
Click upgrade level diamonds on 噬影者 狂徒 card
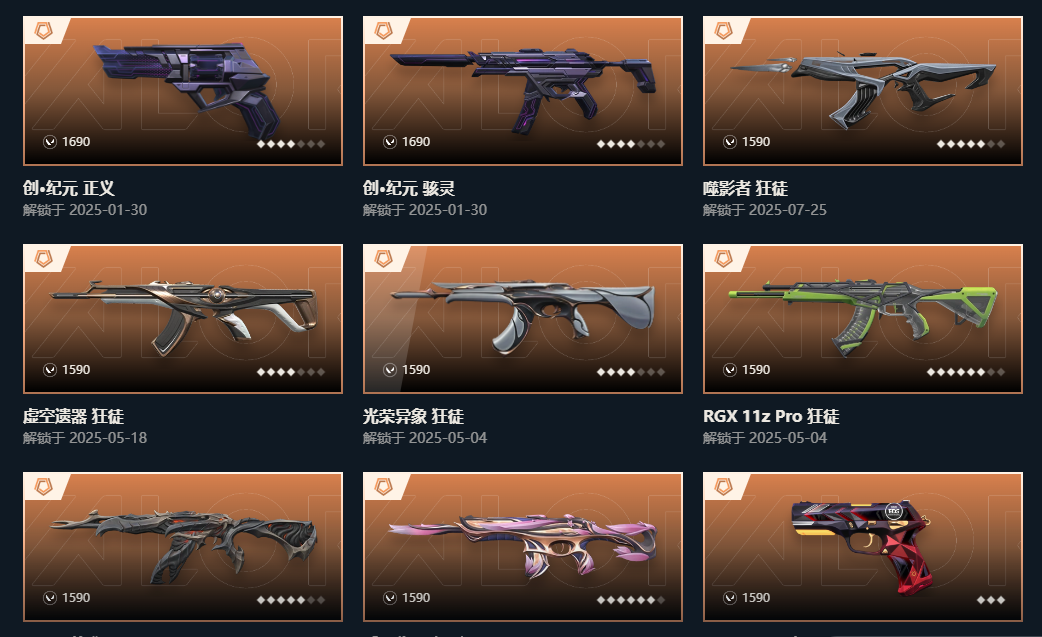click(x=971, y=143)
